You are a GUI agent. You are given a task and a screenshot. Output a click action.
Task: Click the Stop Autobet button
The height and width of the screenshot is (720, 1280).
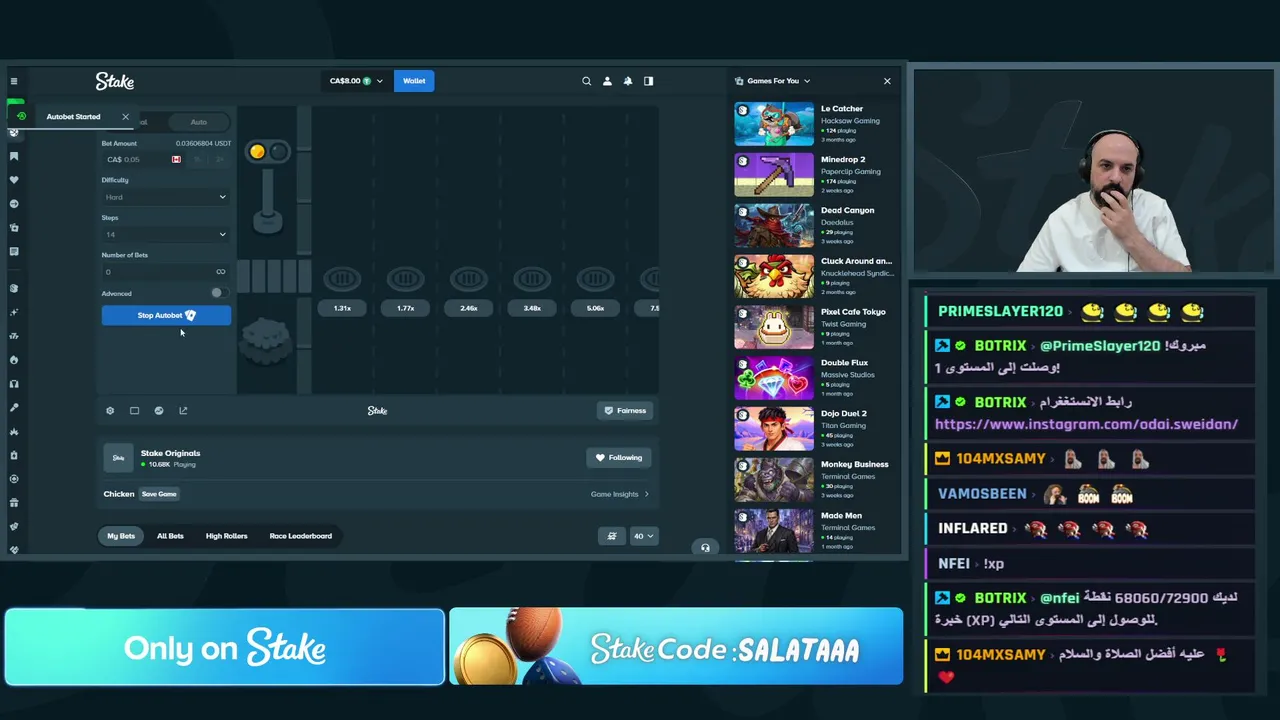pyautogui.click(x=166, y=316)
